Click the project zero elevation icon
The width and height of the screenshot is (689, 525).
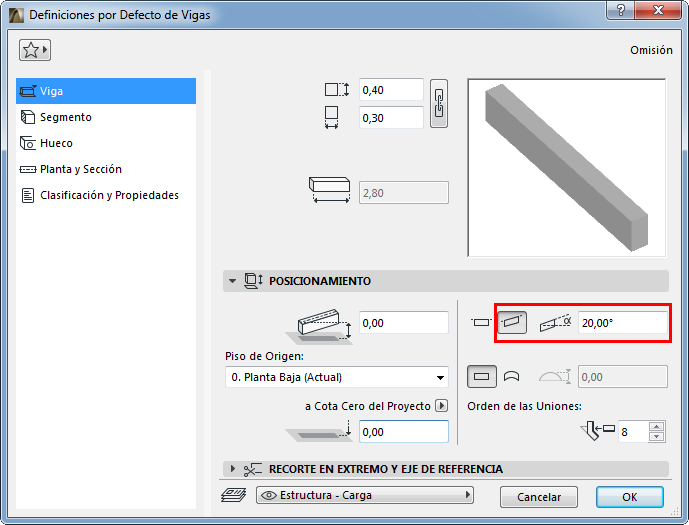click(x=319, y=431)
